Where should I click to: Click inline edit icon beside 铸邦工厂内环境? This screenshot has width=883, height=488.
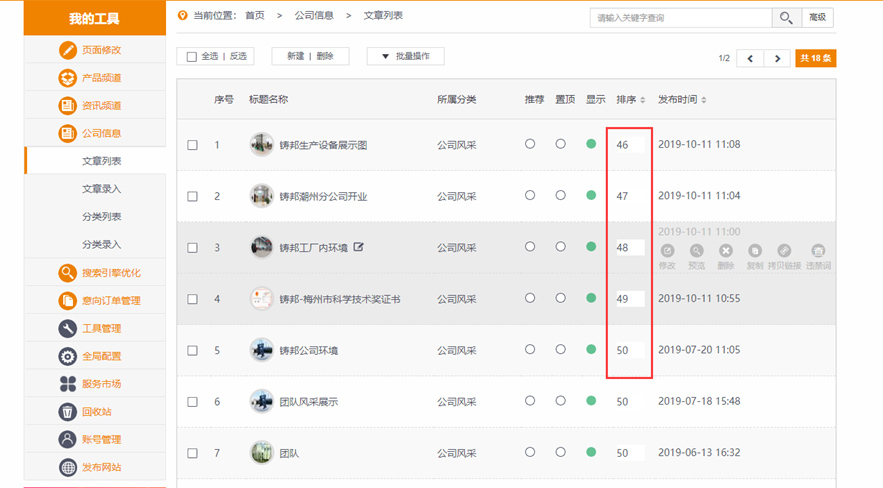[x=359, y=247]
